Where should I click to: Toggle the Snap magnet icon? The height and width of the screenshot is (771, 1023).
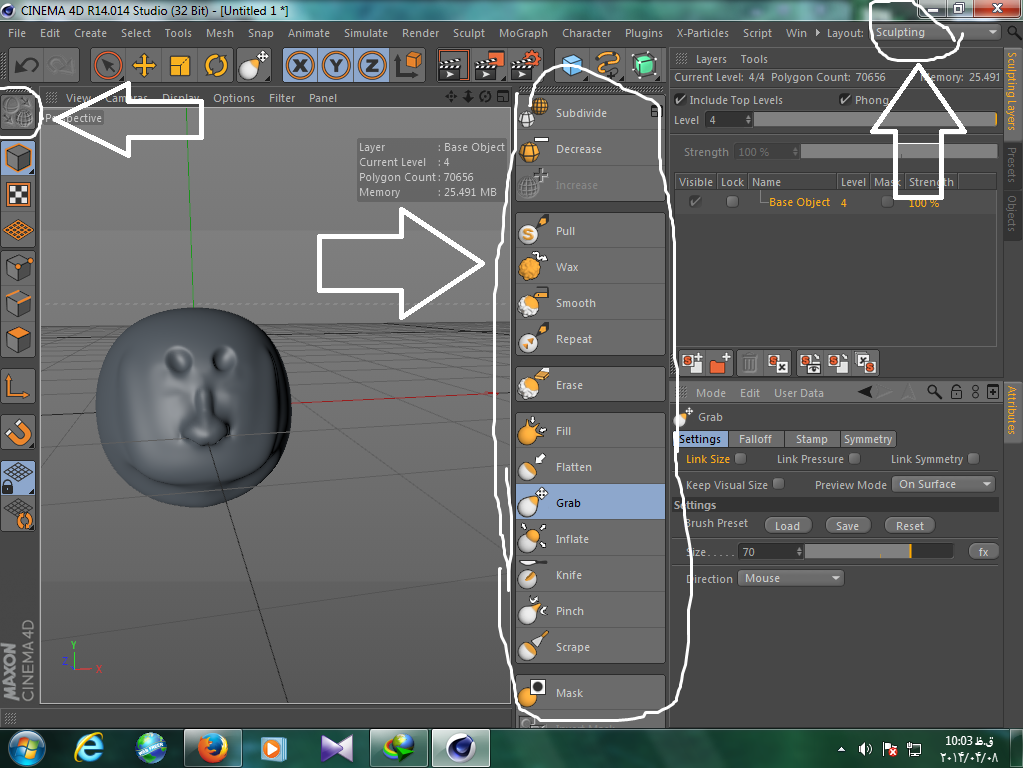click(18, 432)
